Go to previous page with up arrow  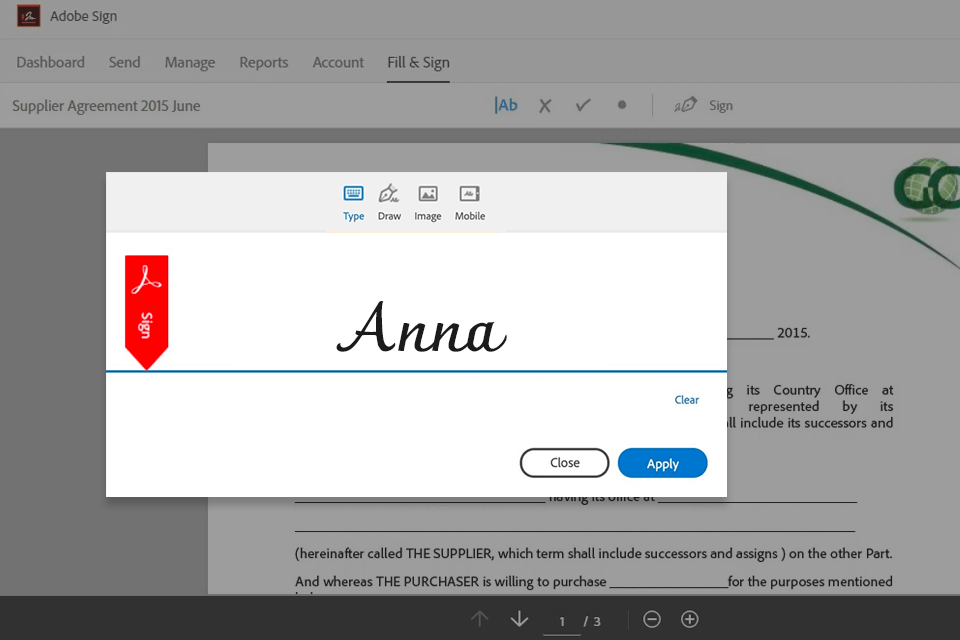pos(479,619)
